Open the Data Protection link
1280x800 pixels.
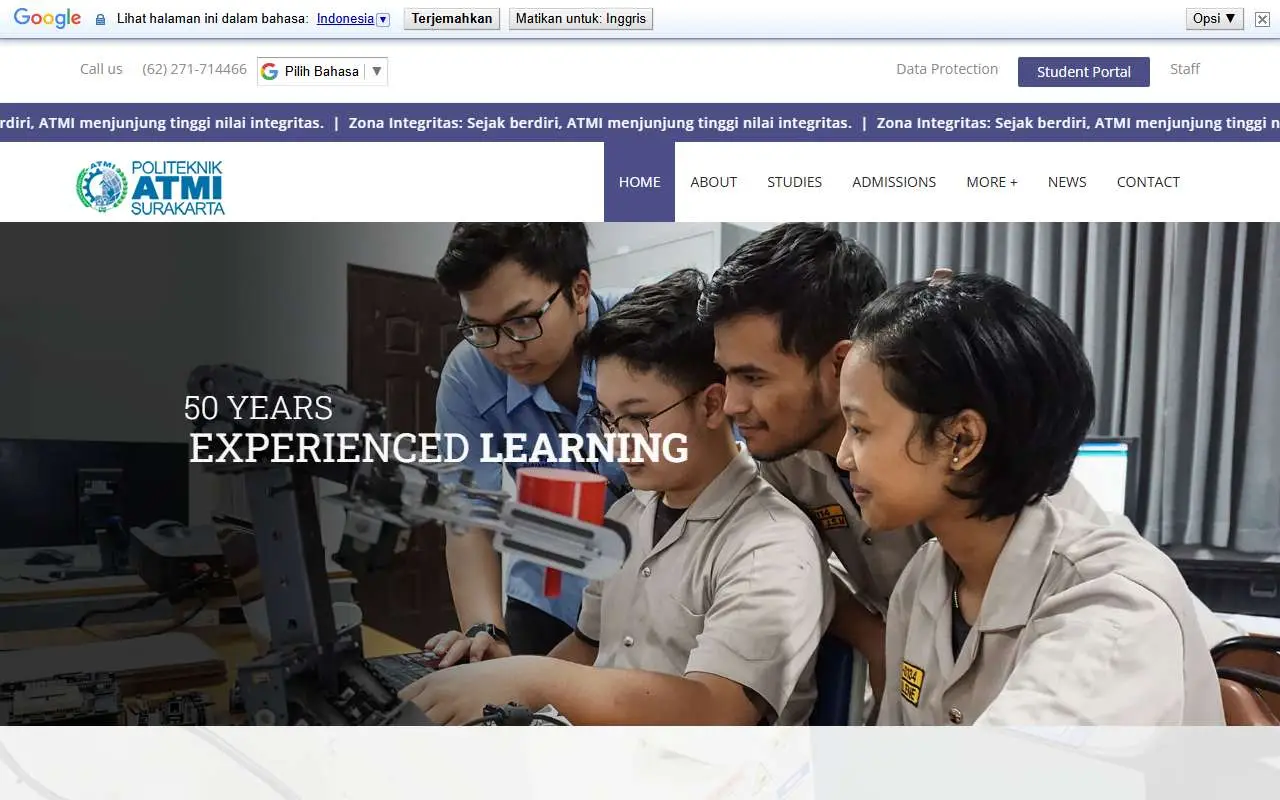pyautogui.click(x=947, y=69)
